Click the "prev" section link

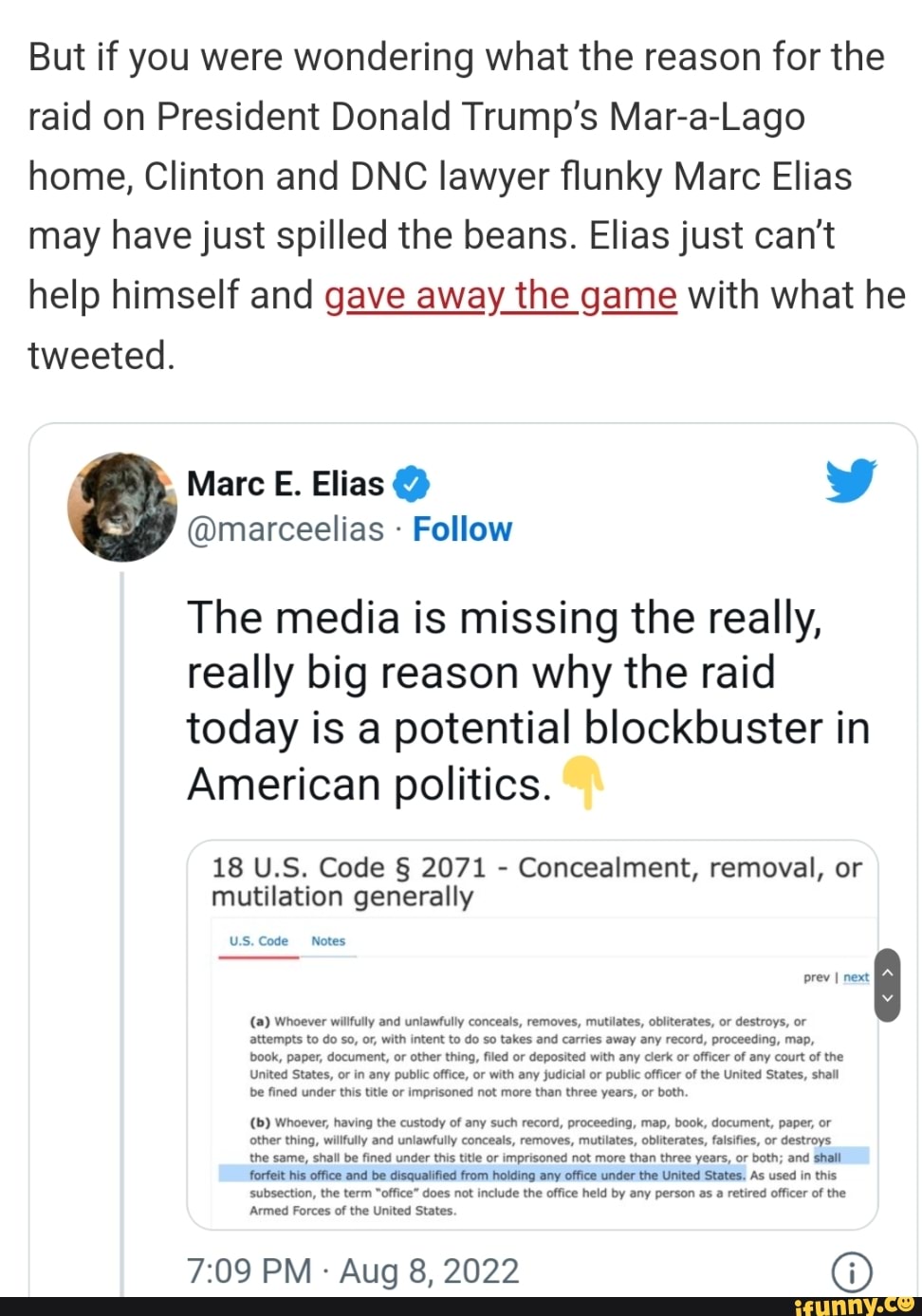point(816,977)
